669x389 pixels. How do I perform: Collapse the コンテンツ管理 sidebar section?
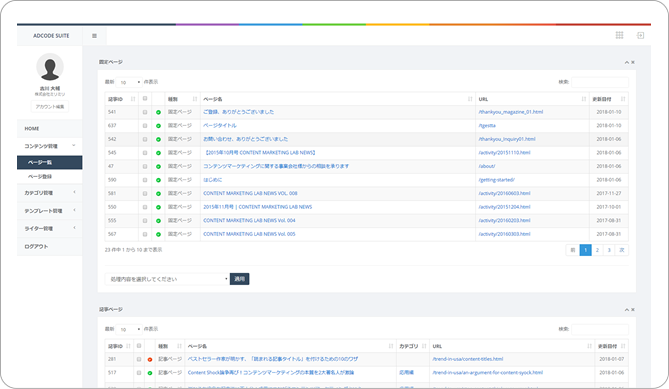pos(49,146)
